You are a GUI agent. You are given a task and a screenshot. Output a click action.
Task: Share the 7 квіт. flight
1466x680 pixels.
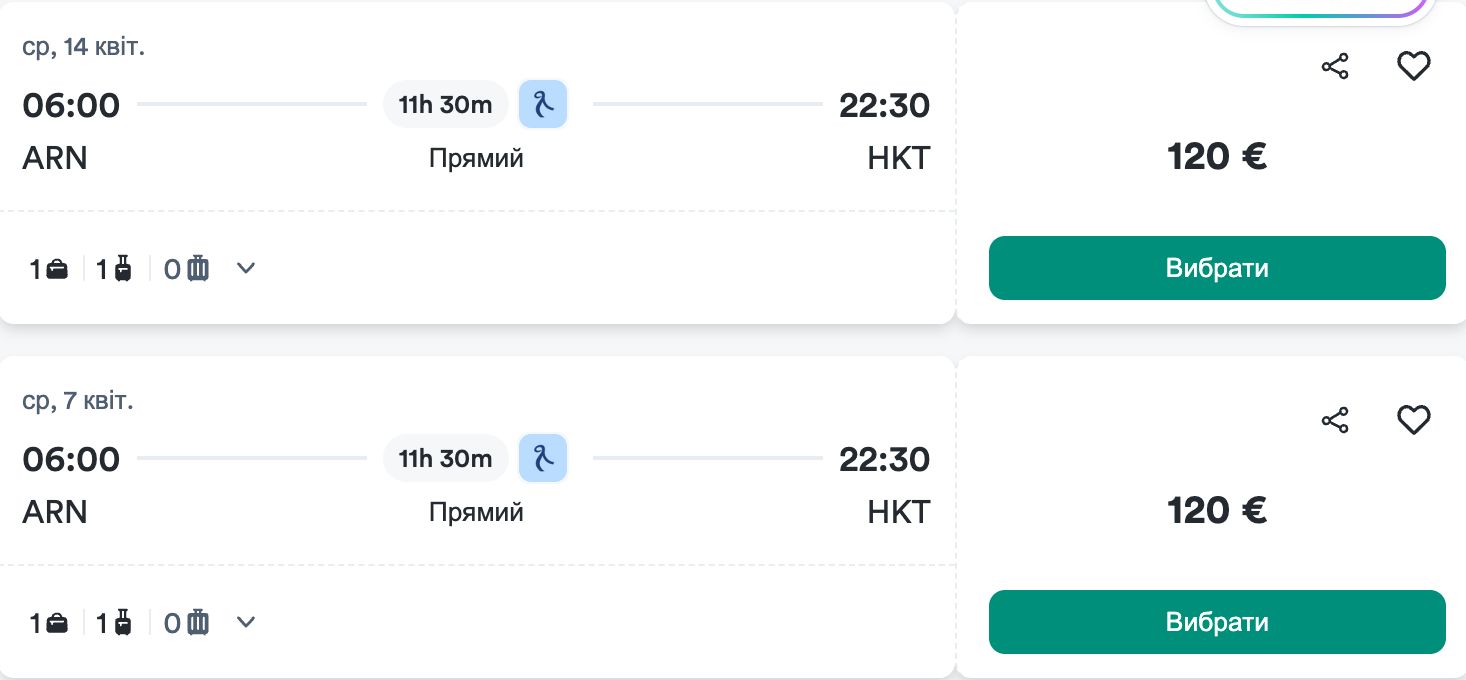(1335, 421)
